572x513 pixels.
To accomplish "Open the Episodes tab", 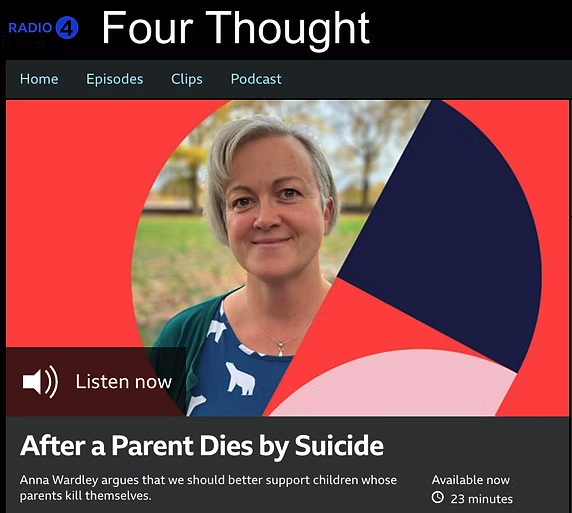I will [115, 79].
